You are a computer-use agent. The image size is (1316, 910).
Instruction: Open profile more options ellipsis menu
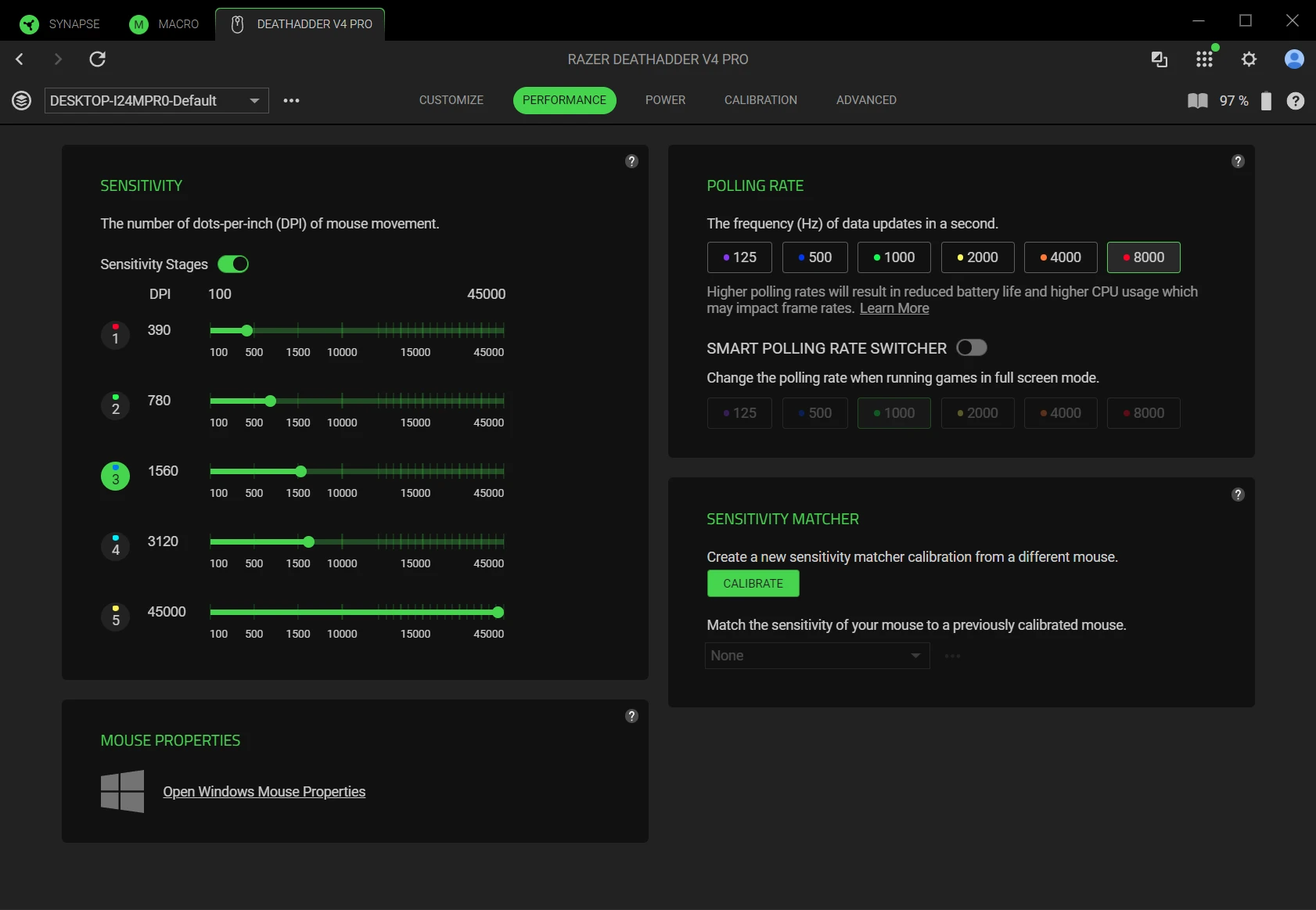(x=292, y=101)
